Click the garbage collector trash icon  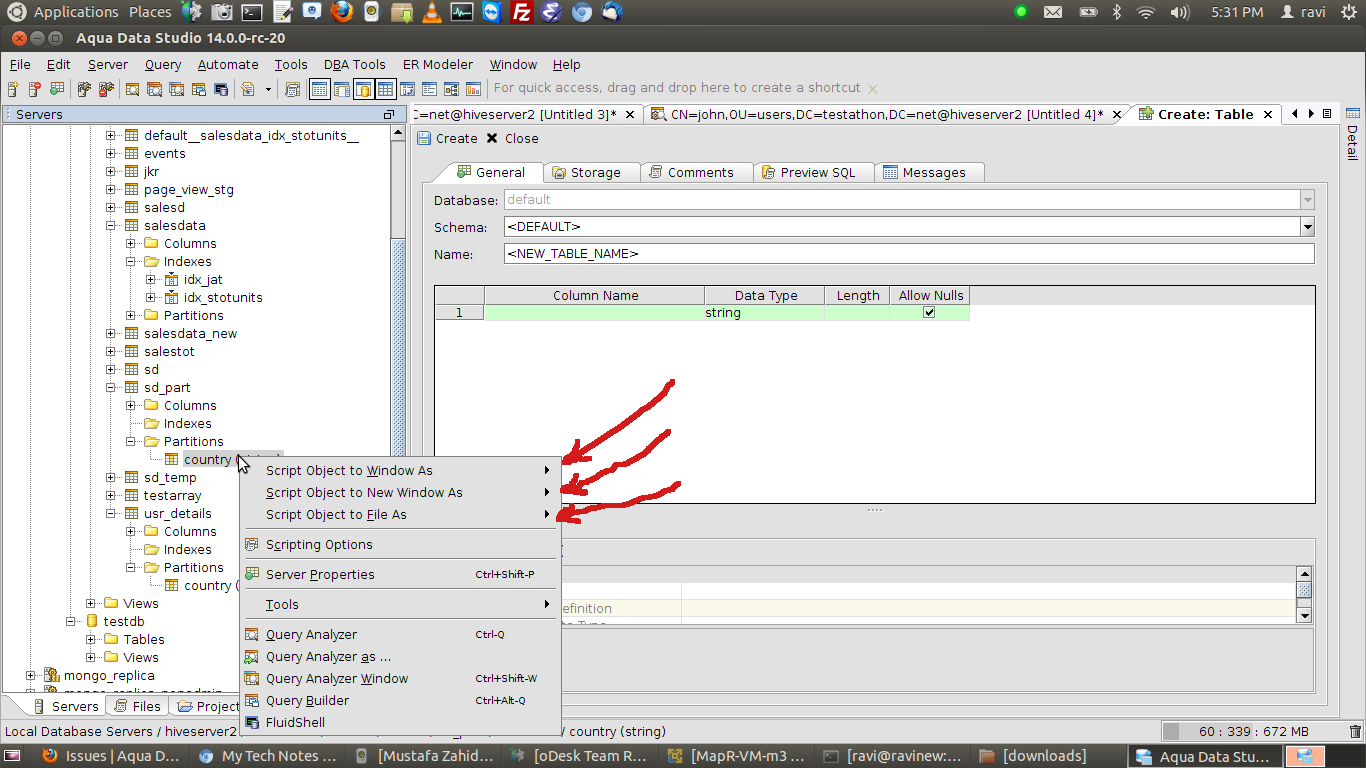point(1355,732)
